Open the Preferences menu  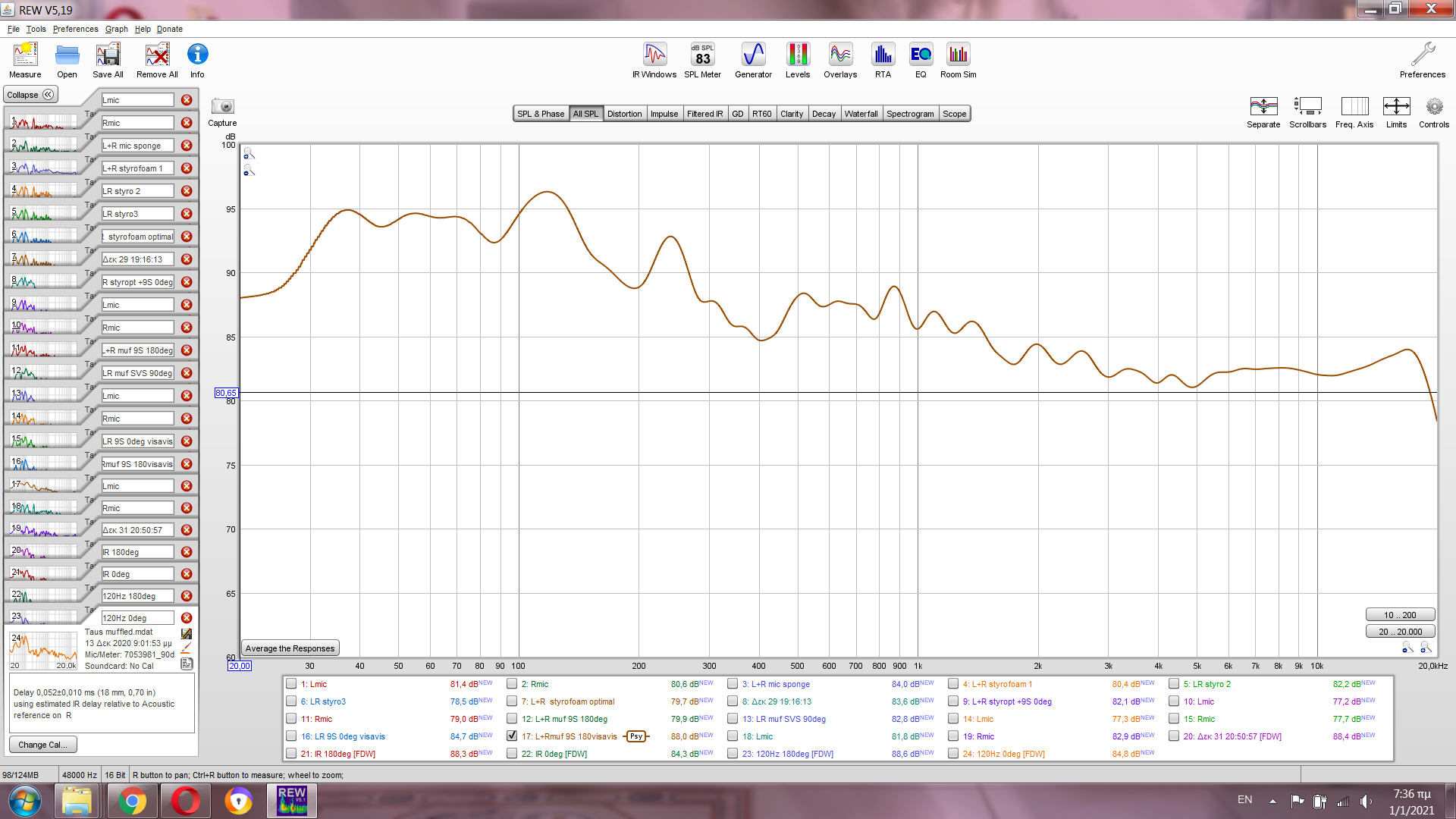75,29
